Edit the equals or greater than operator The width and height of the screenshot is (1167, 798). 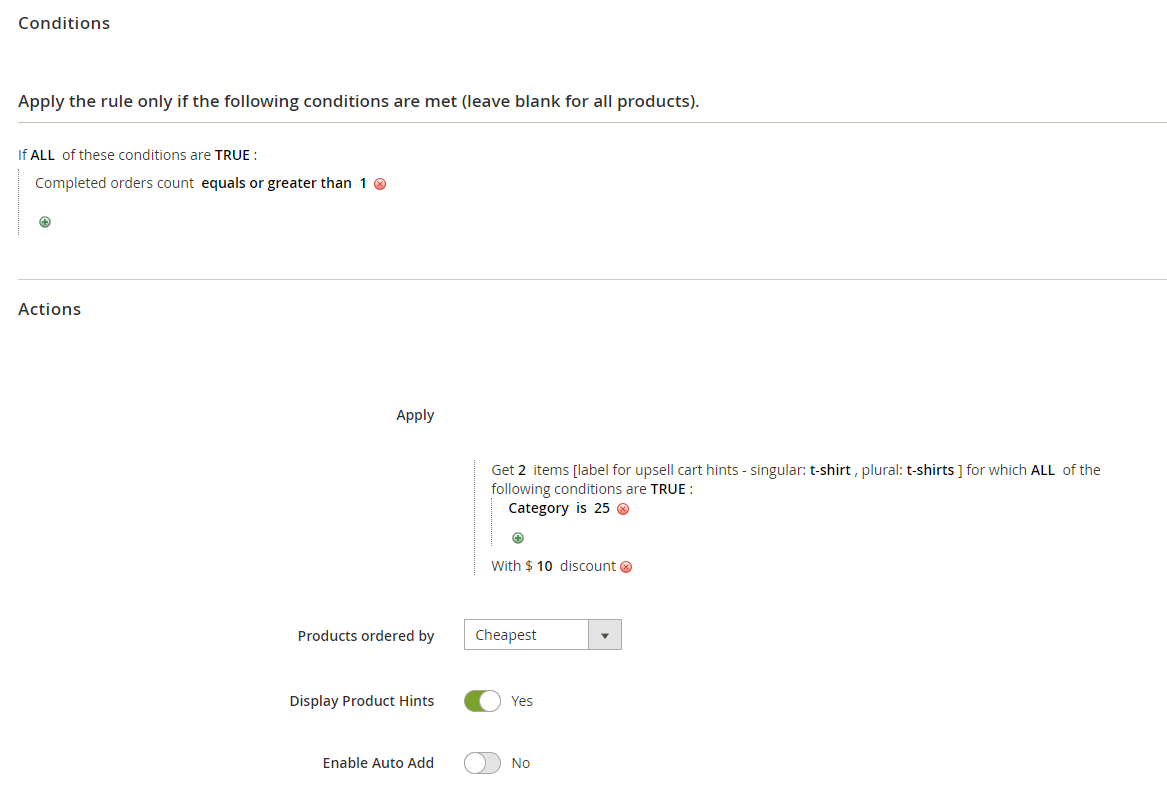point(276,183)
